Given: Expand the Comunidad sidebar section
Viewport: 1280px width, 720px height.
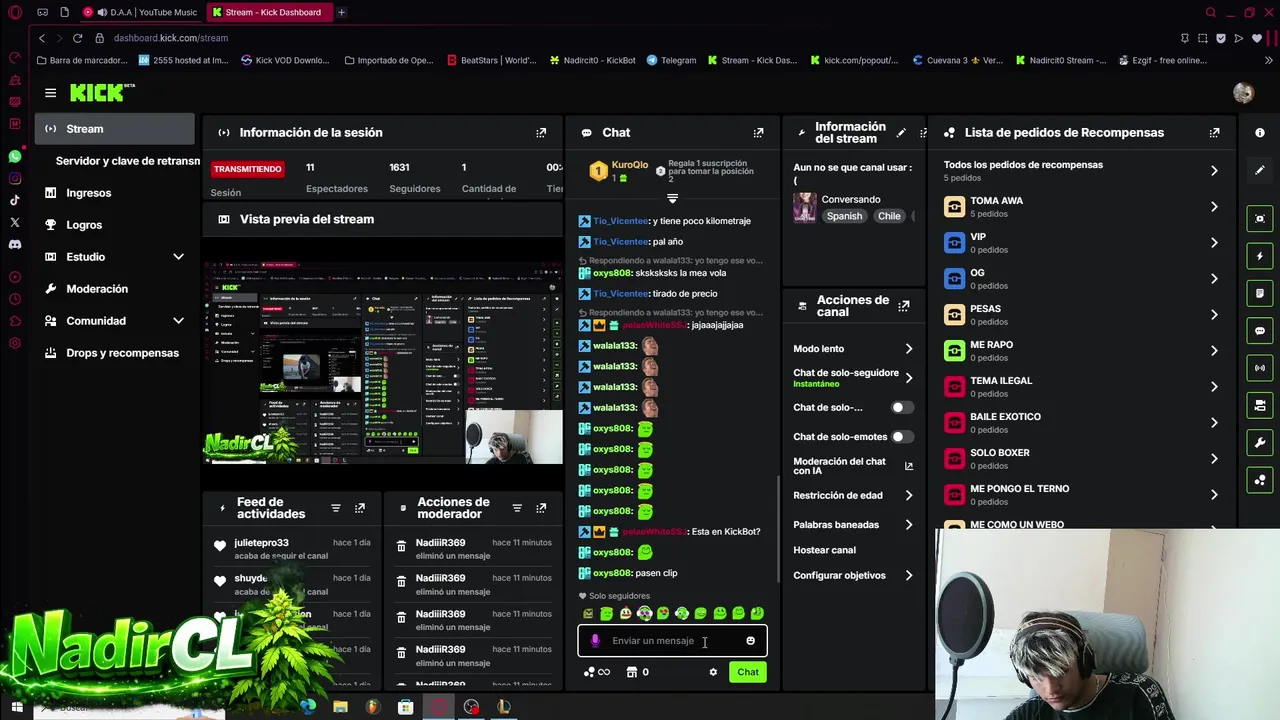Looking at the screenshot, I should click(x=178, y=321).
